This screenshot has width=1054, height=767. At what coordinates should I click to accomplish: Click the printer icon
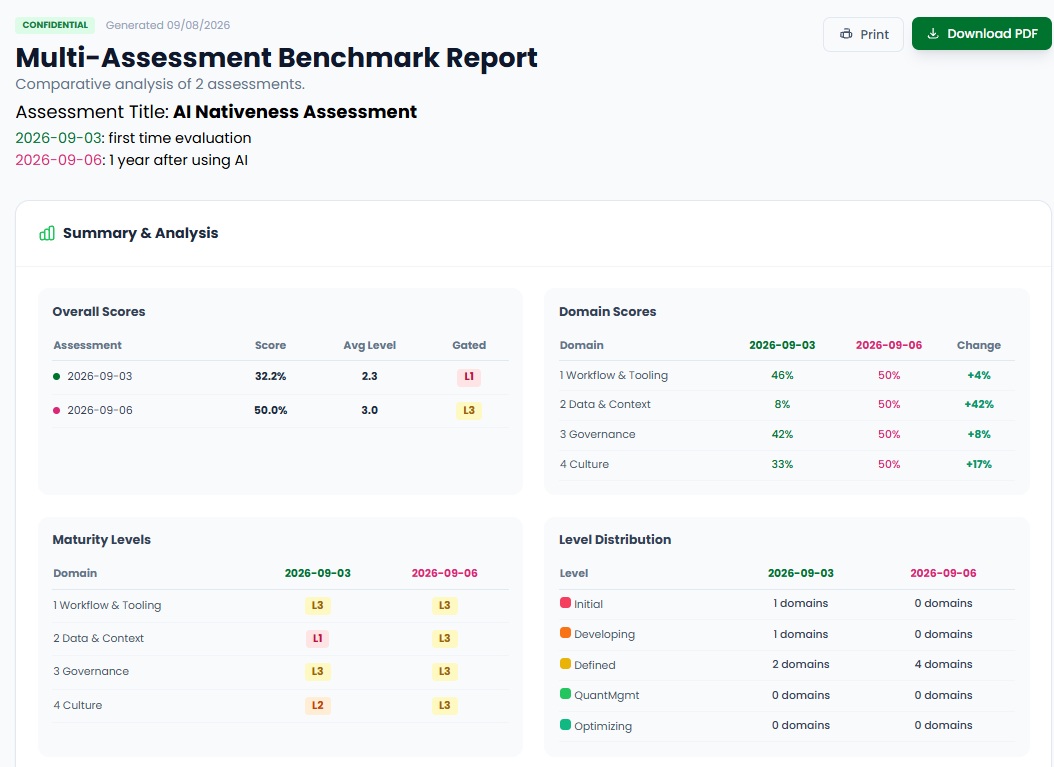(x=846, y=34)
